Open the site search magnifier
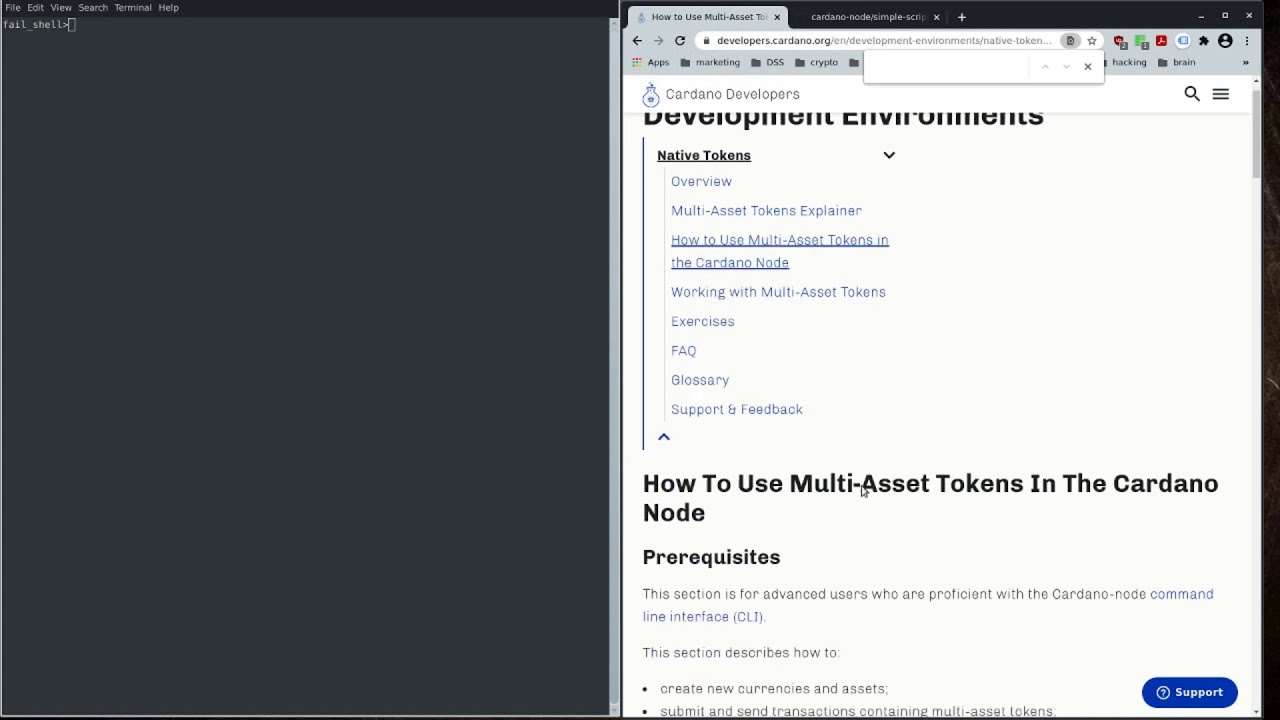Image resolution: width=1280 pixels, height=720 pixels. click(x=1192, y=94)
